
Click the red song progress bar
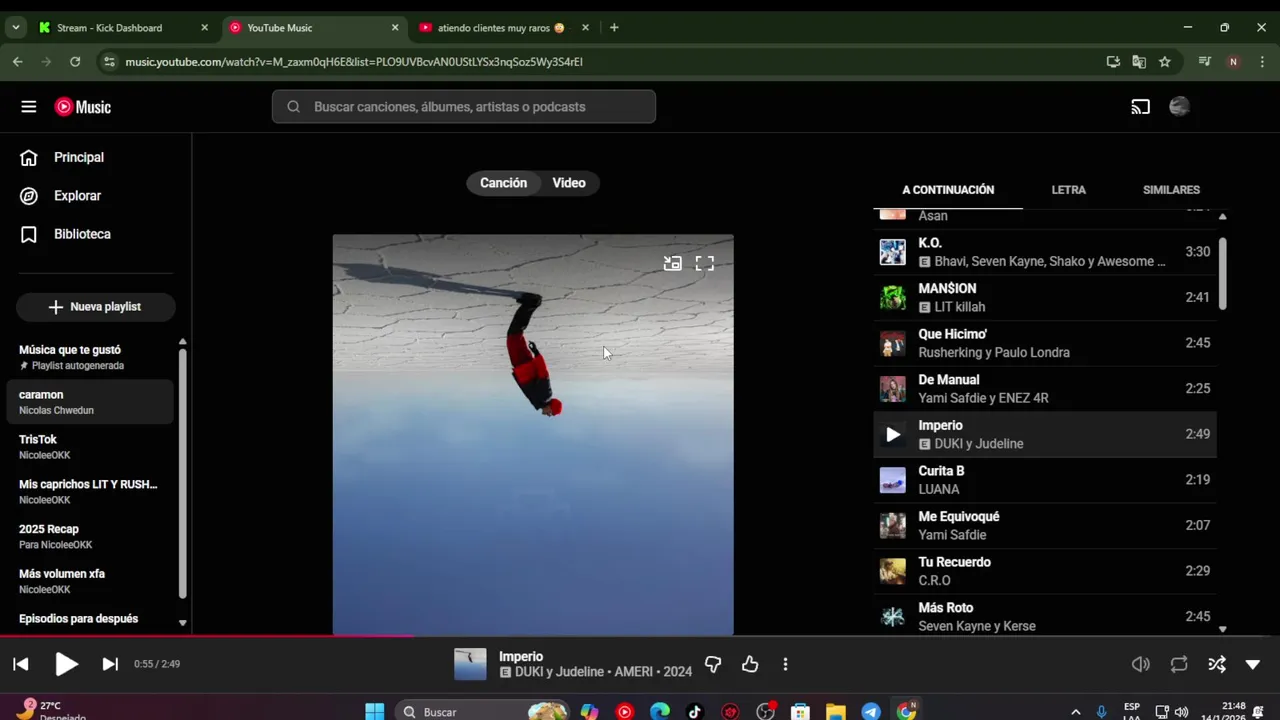point(207,635)
